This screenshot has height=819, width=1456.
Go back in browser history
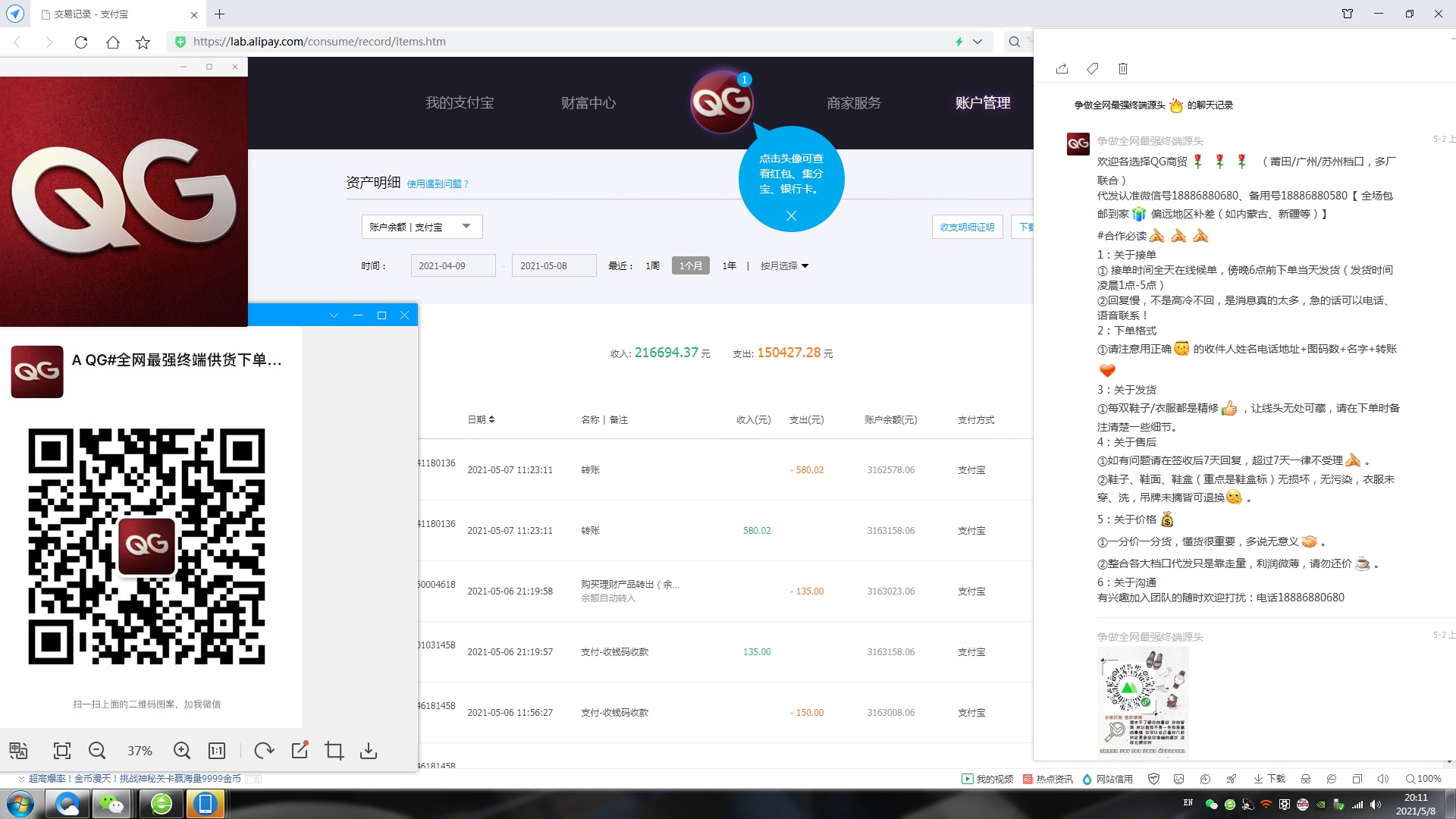(x=17, y=42)
